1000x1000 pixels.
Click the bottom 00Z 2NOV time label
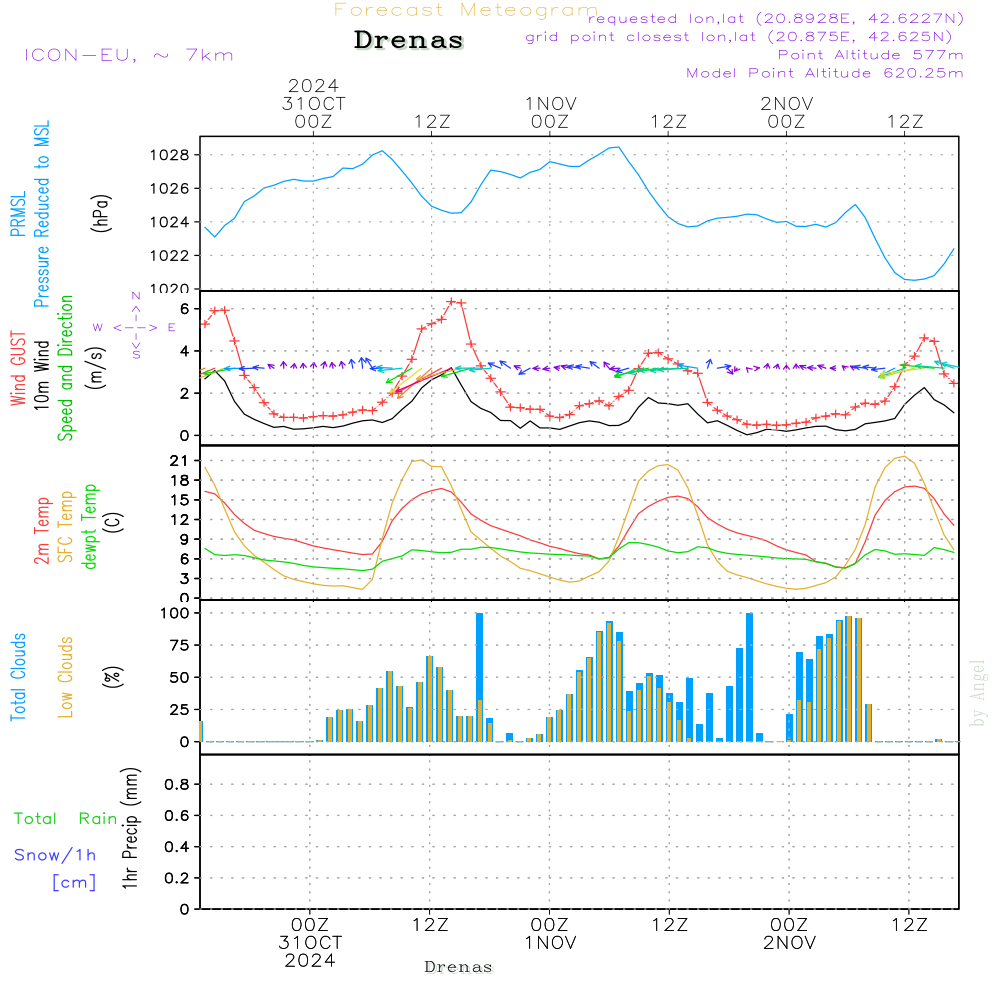click(x=789, y=934)
